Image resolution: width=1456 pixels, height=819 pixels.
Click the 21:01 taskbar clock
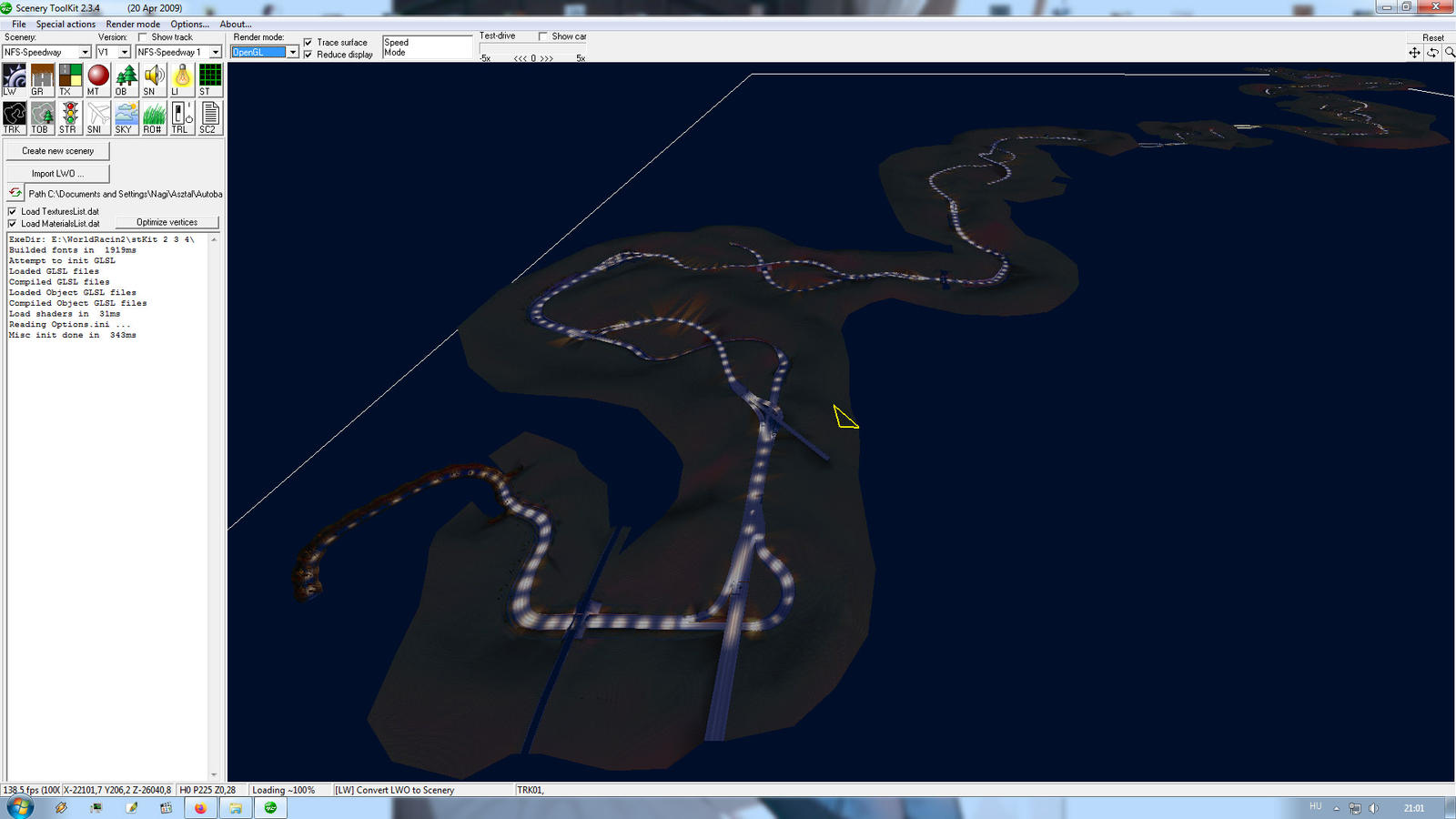1414,808
